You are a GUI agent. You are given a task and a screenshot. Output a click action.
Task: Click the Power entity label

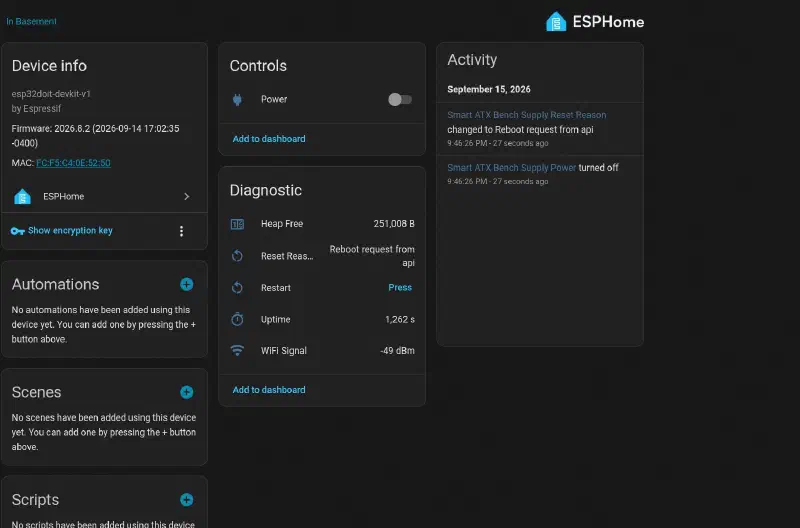(274, 99)
